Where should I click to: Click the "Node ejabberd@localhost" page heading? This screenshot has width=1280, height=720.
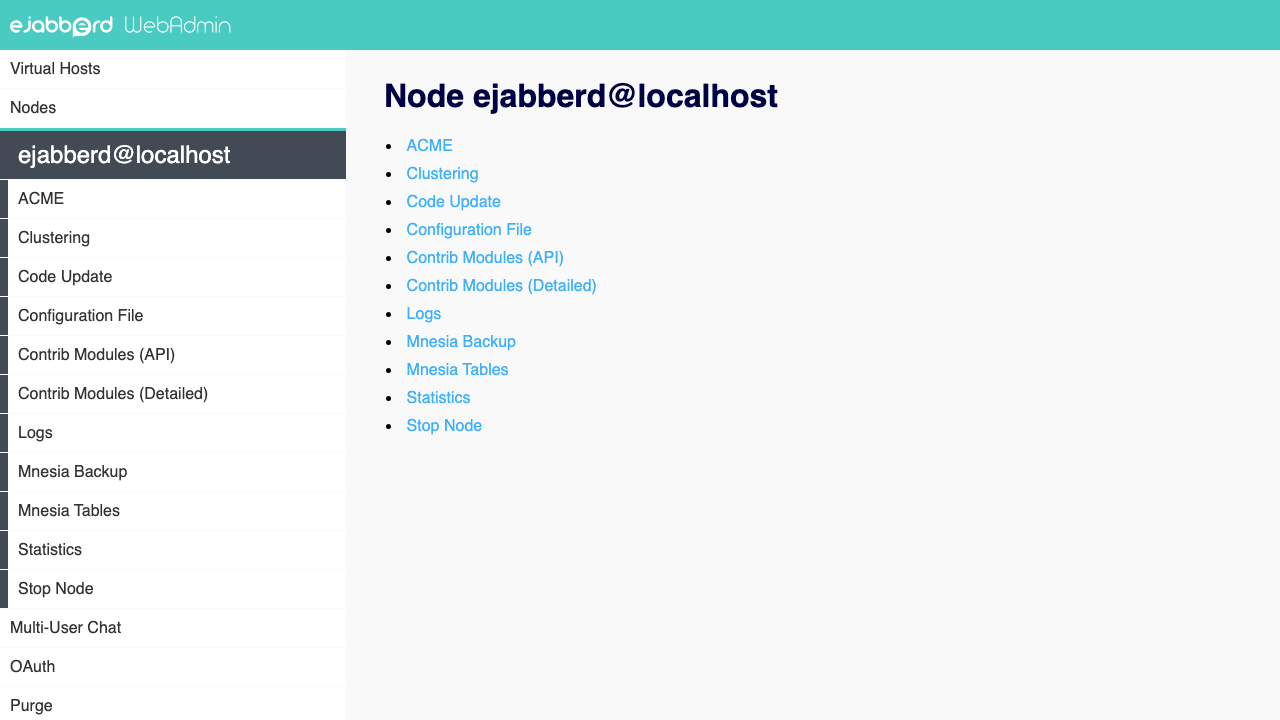(581, 96)
